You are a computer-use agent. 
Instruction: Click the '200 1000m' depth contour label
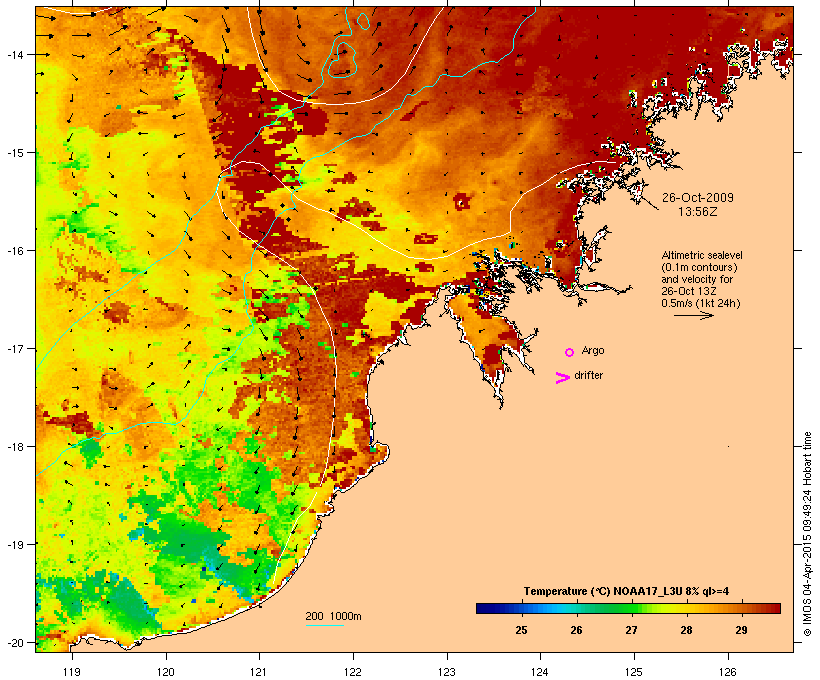[333, 616]
